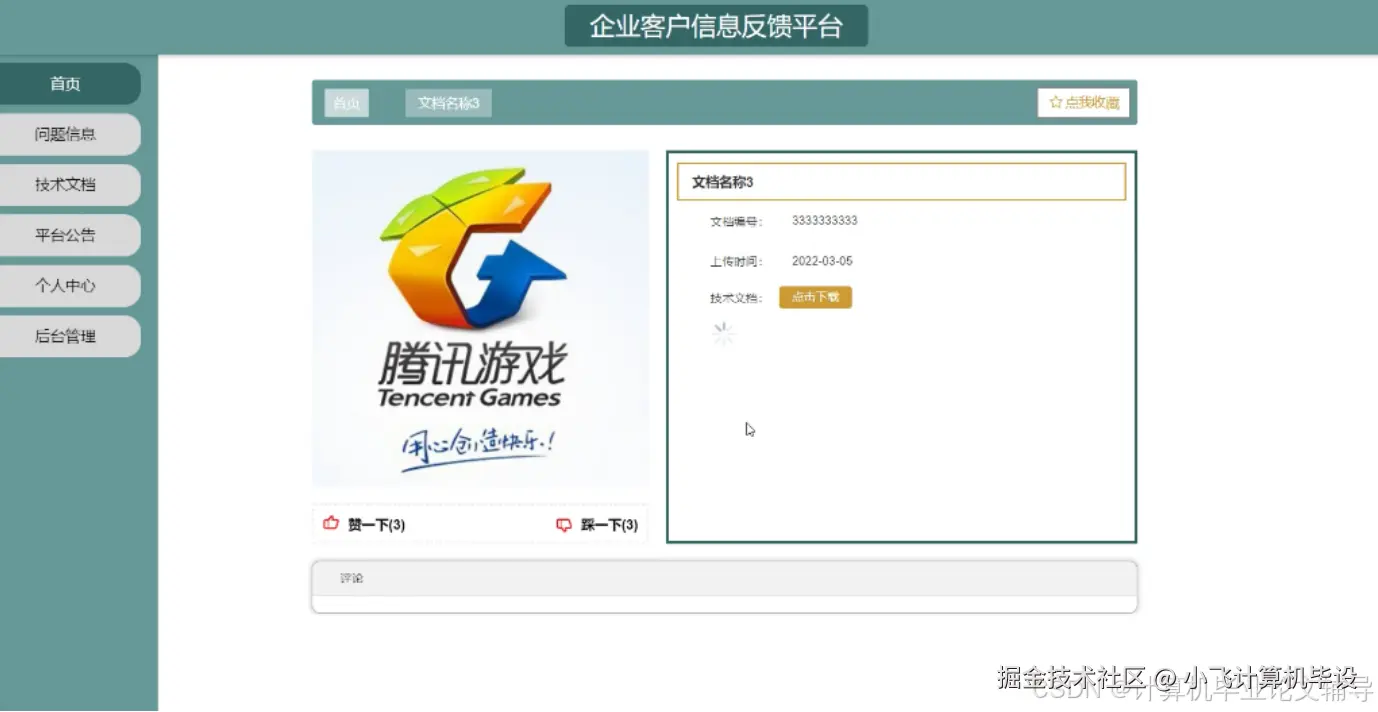1378x712 pixels.
Task: Click the 上传时间 field label
Action: [x=736, y=262]
